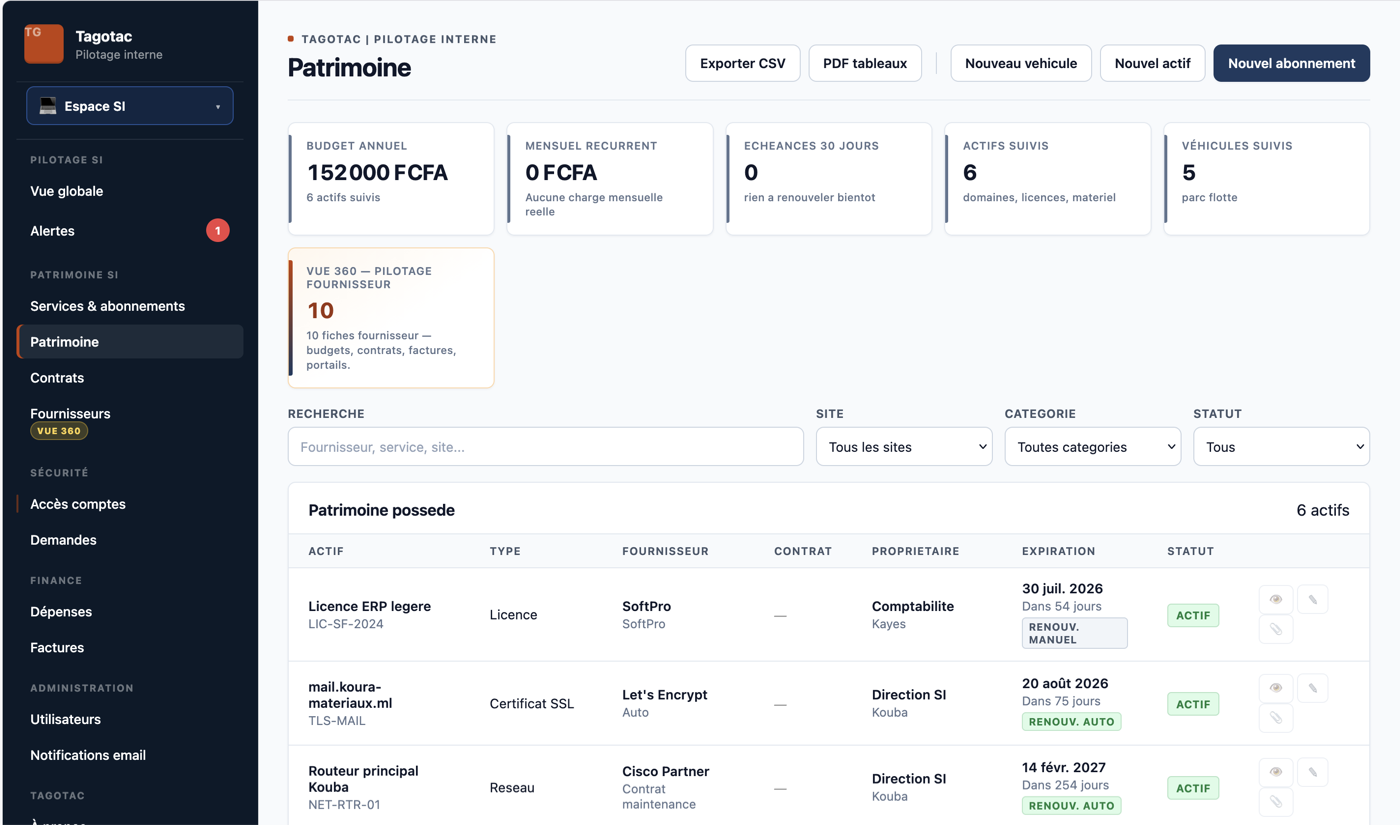Open the Espace SI workspace selector
The image size is (1400, 825).
click(x=130, y=106)
